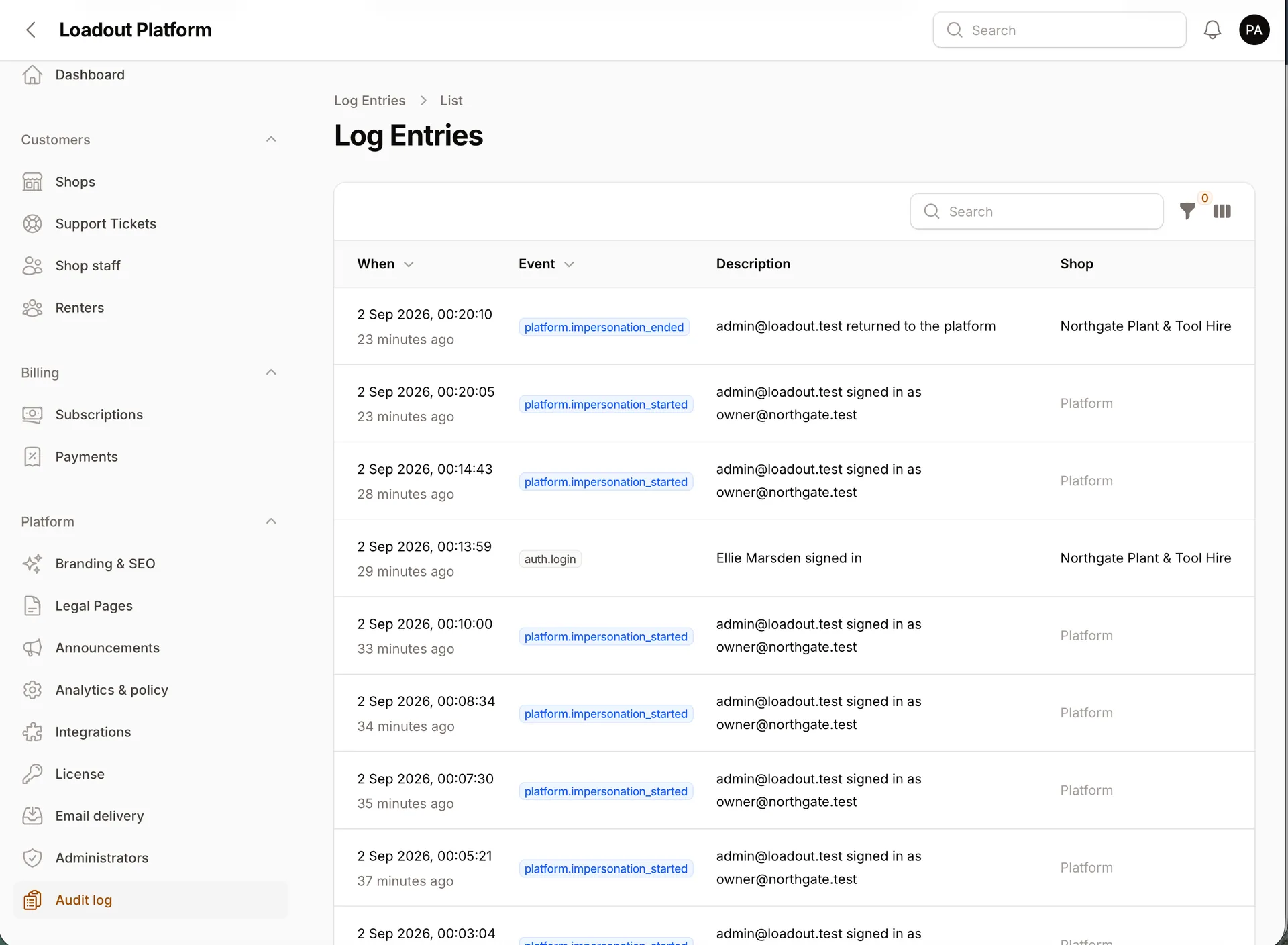
Task: Open the table filter funnel
Action: [1187, 211]
